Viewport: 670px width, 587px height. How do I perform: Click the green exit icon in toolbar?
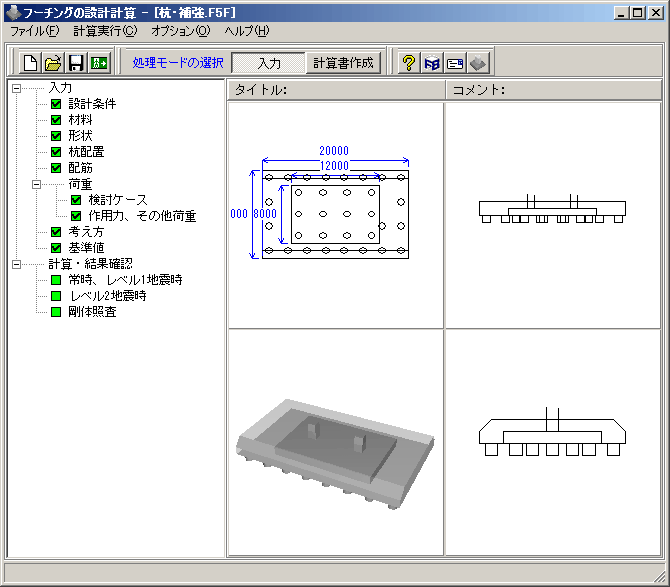tap(99, 63)
